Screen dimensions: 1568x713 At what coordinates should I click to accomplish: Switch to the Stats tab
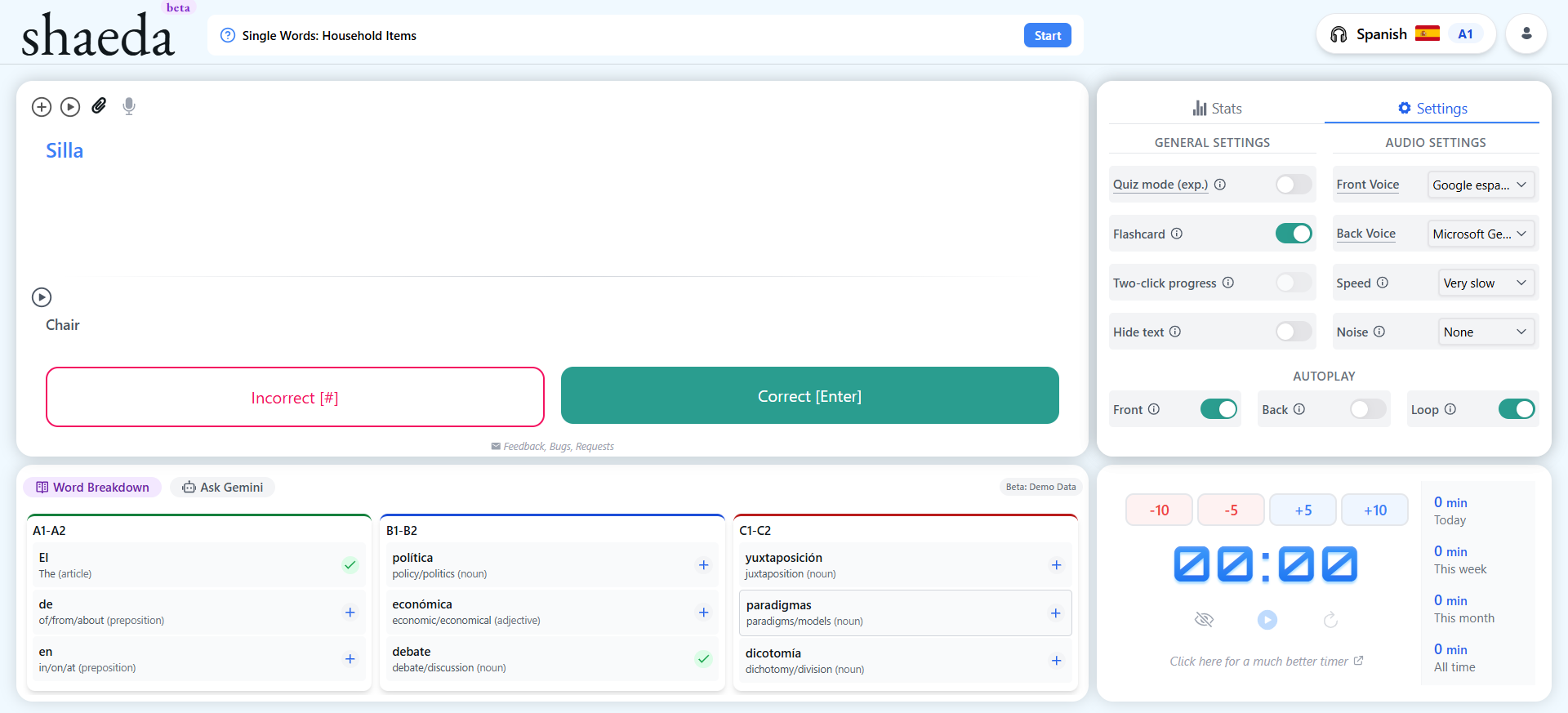1217,109
